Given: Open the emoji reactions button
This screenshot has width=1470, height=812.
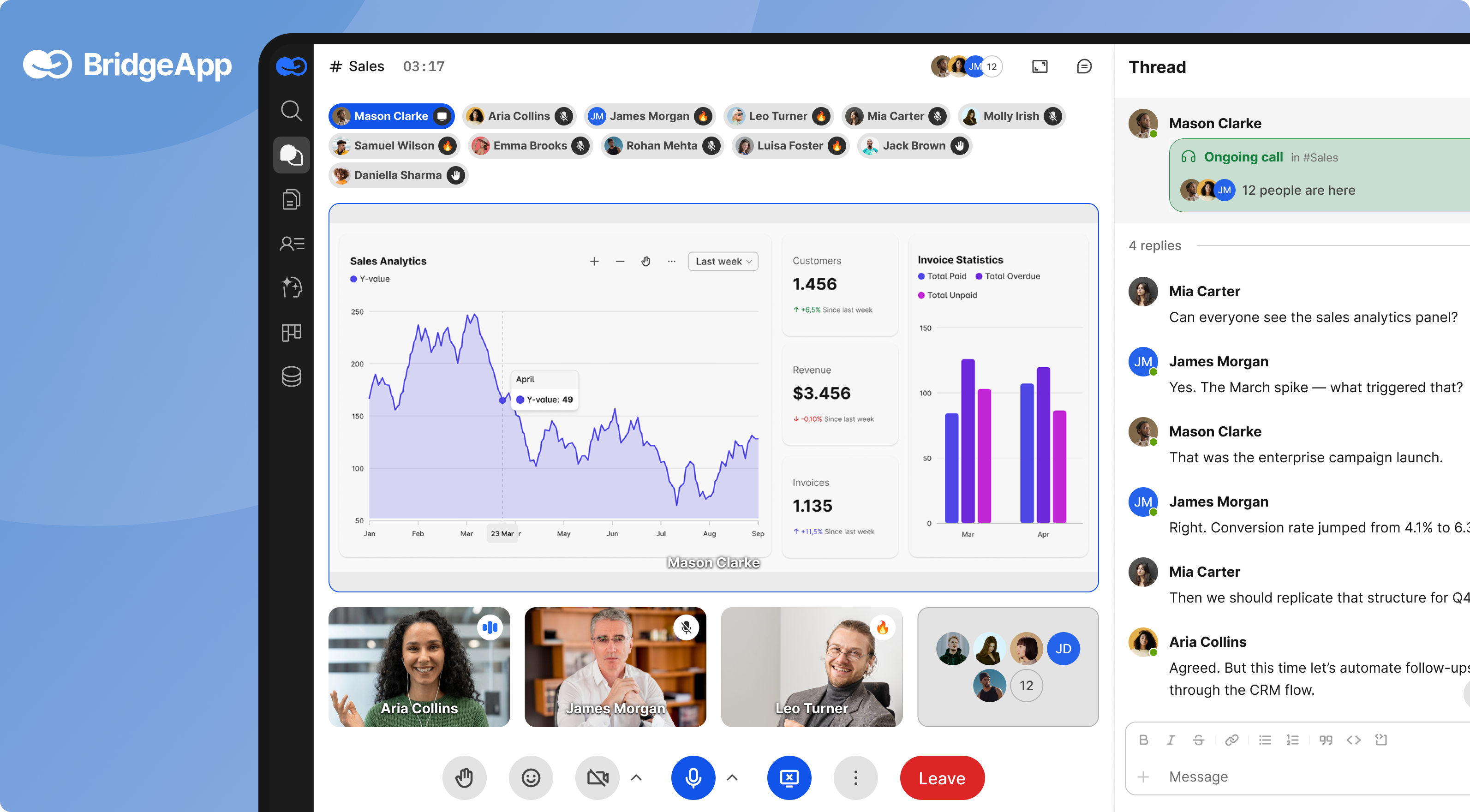Looking at the screenshot, I should [530, 777].
